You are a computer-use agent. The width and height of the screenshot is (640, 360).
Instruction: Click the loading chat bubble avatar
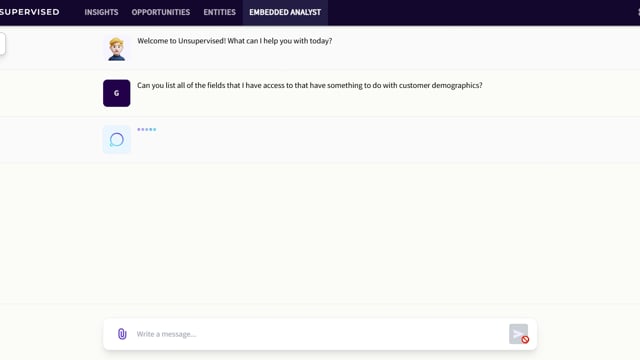(116, 140)
